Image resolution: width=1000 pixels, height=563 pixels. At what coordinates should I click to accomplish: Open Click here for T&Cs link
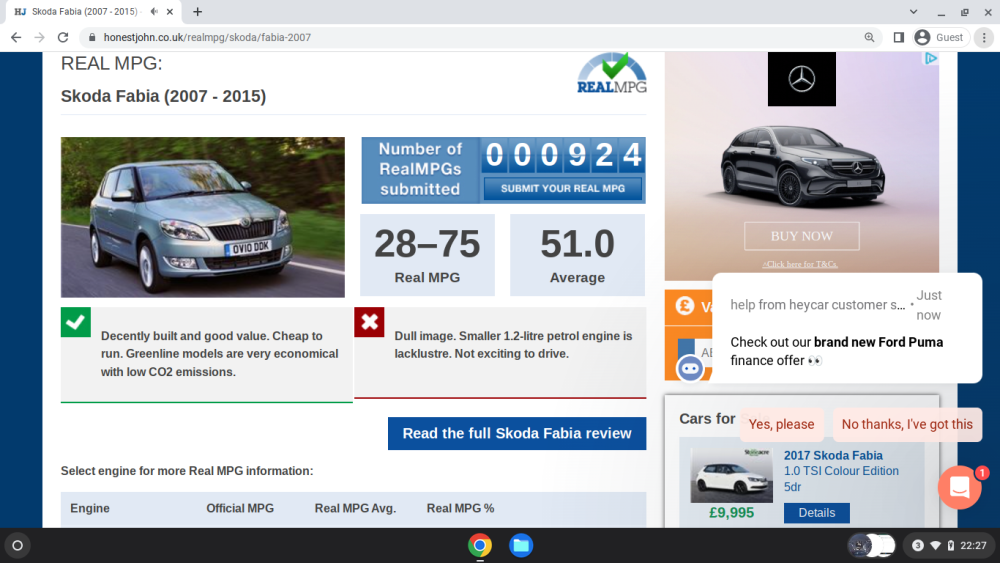(800, 264)
